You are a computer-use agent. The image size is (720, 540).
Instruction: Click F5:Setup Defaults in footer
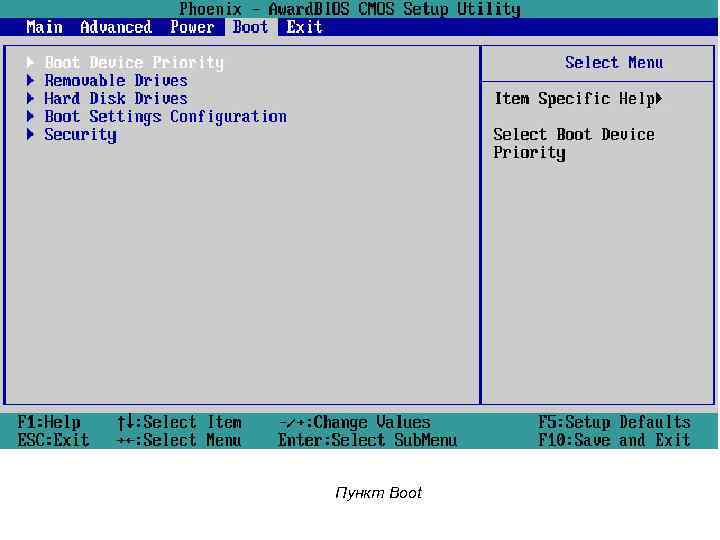[614, 422]
